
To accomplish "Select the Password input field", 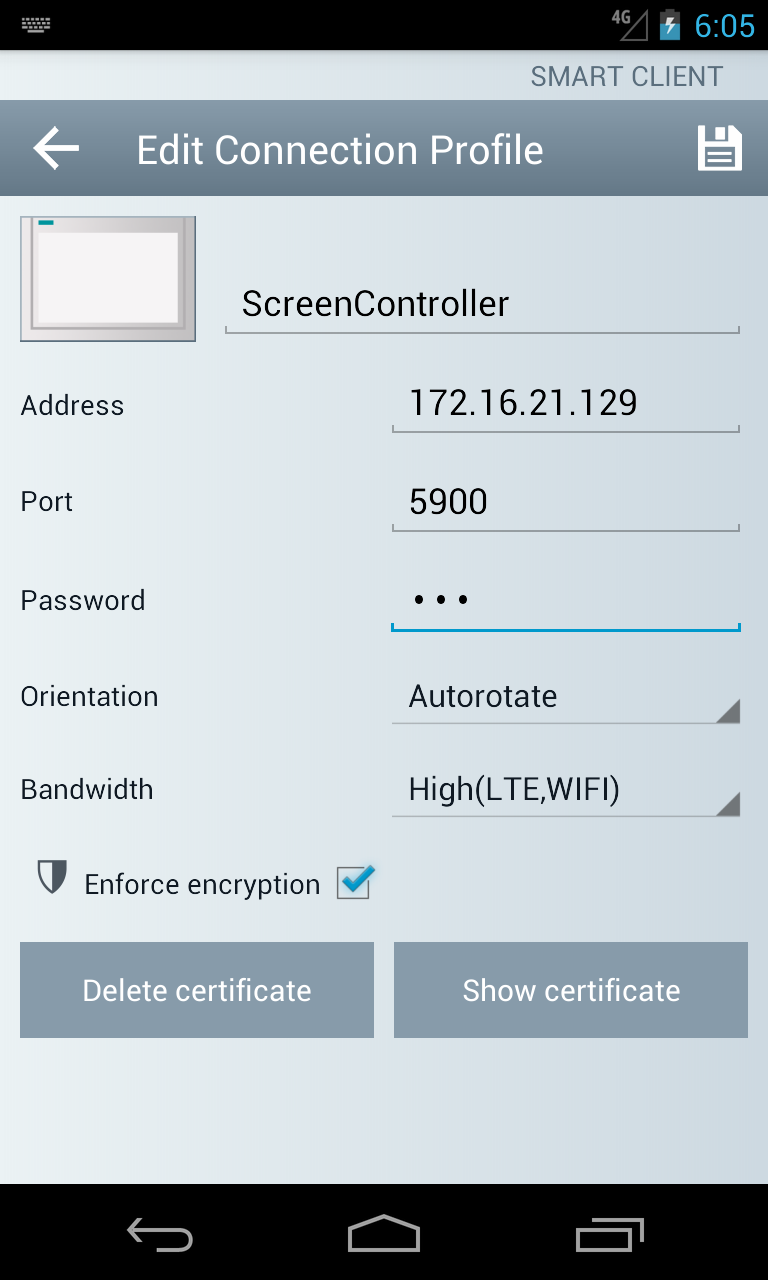I will (x=565, y=600).
